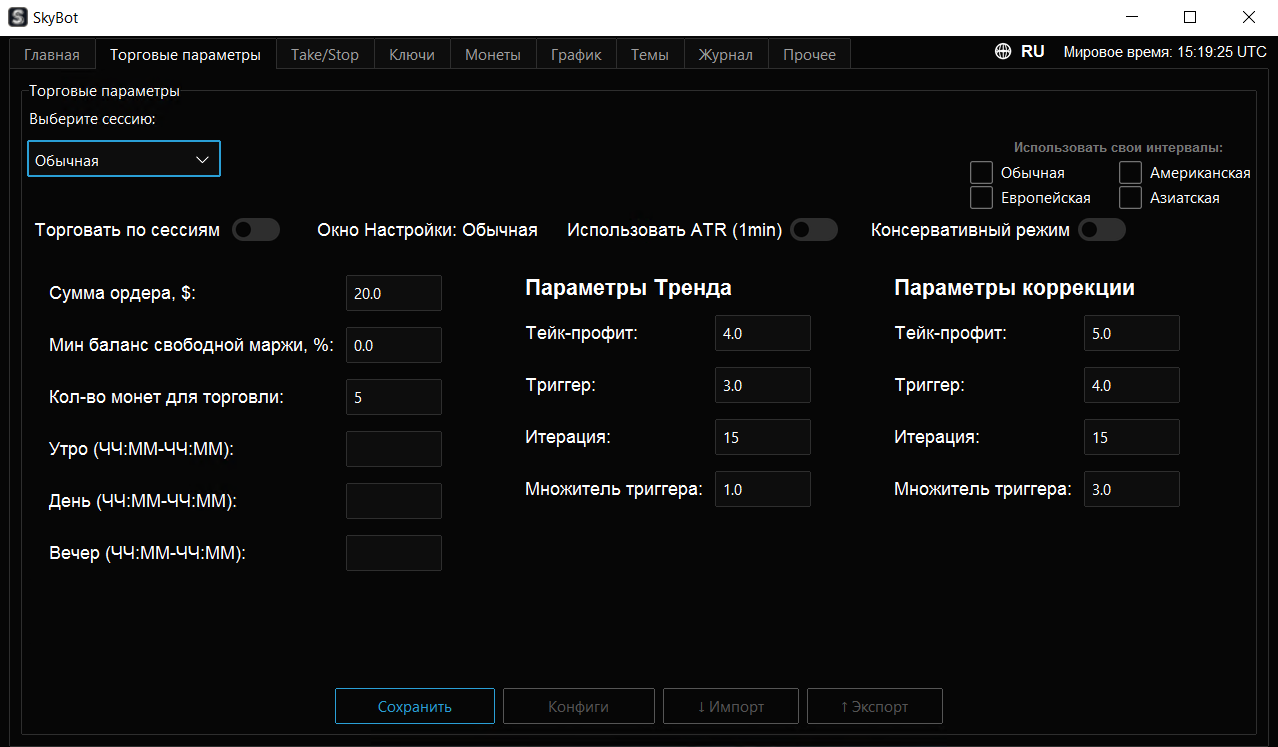1278x747 pixels.
Task: Click the Окно Настройки: Обычная label
Action: (427, 230)
